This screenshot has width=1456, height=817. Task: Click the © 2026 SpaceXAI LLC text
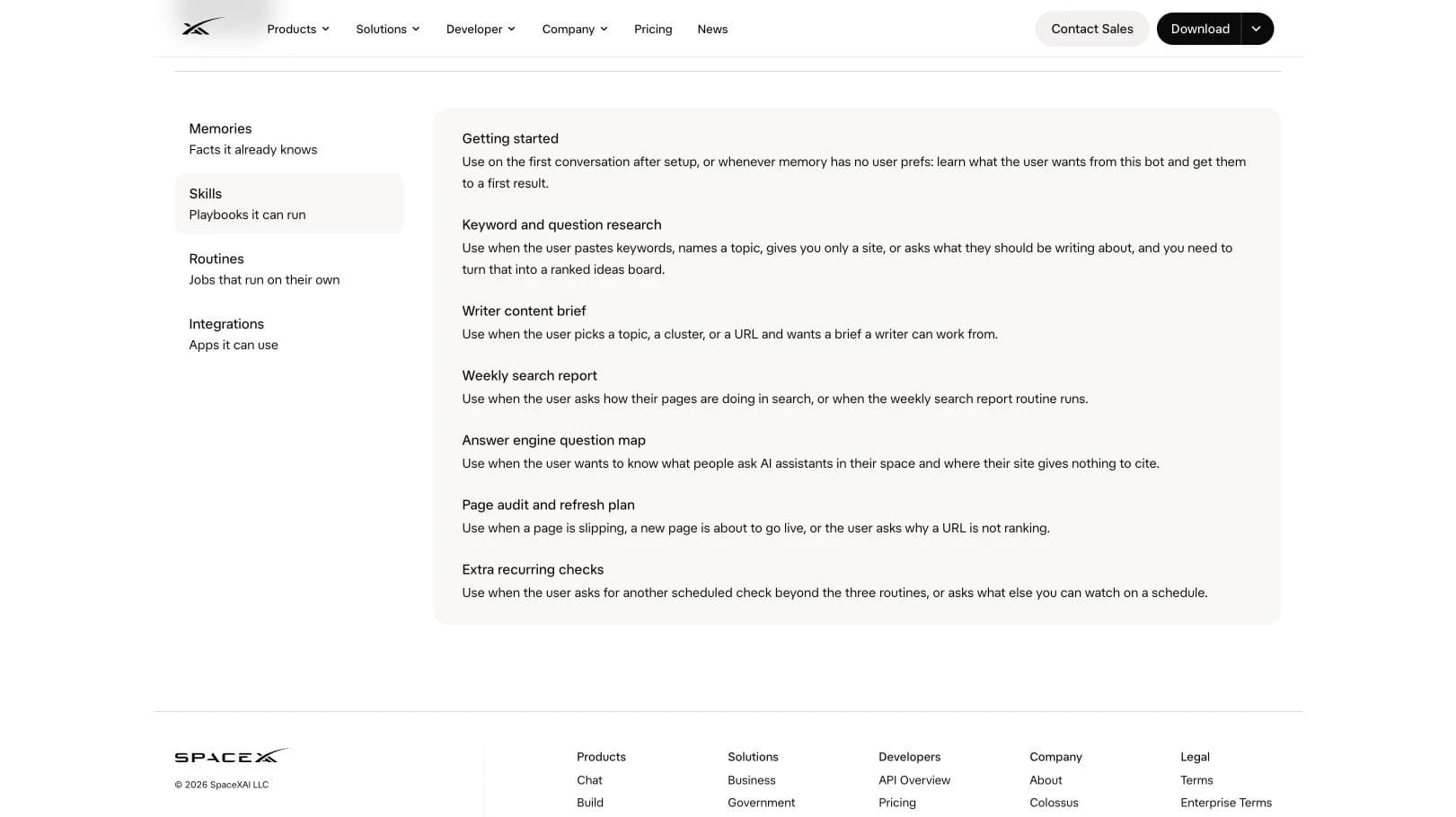(222, 785)
